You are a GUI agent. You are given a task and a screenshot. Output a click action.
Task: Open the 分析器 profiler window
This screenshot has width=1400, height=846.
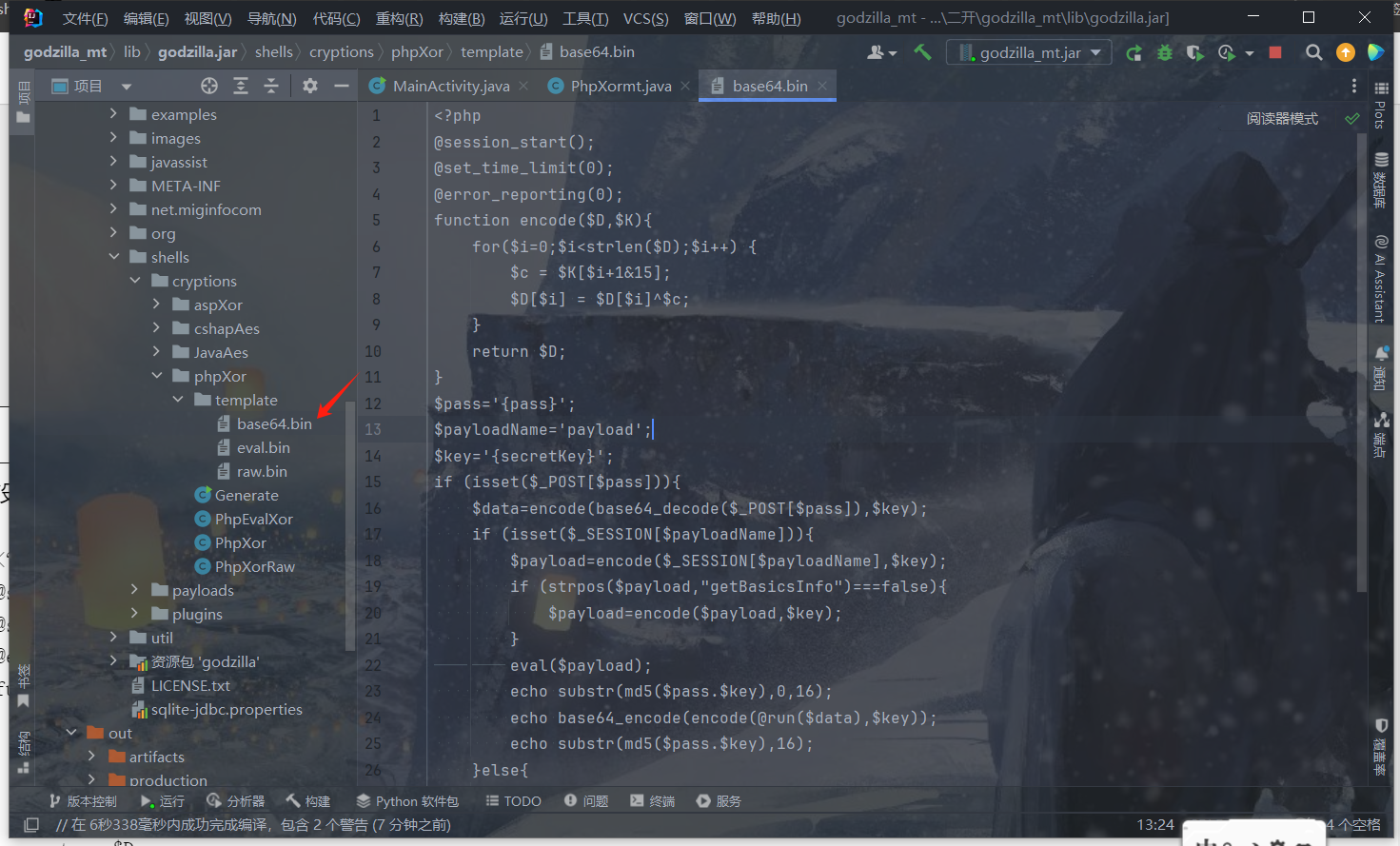pyautogui.click(x=236, y=801)
